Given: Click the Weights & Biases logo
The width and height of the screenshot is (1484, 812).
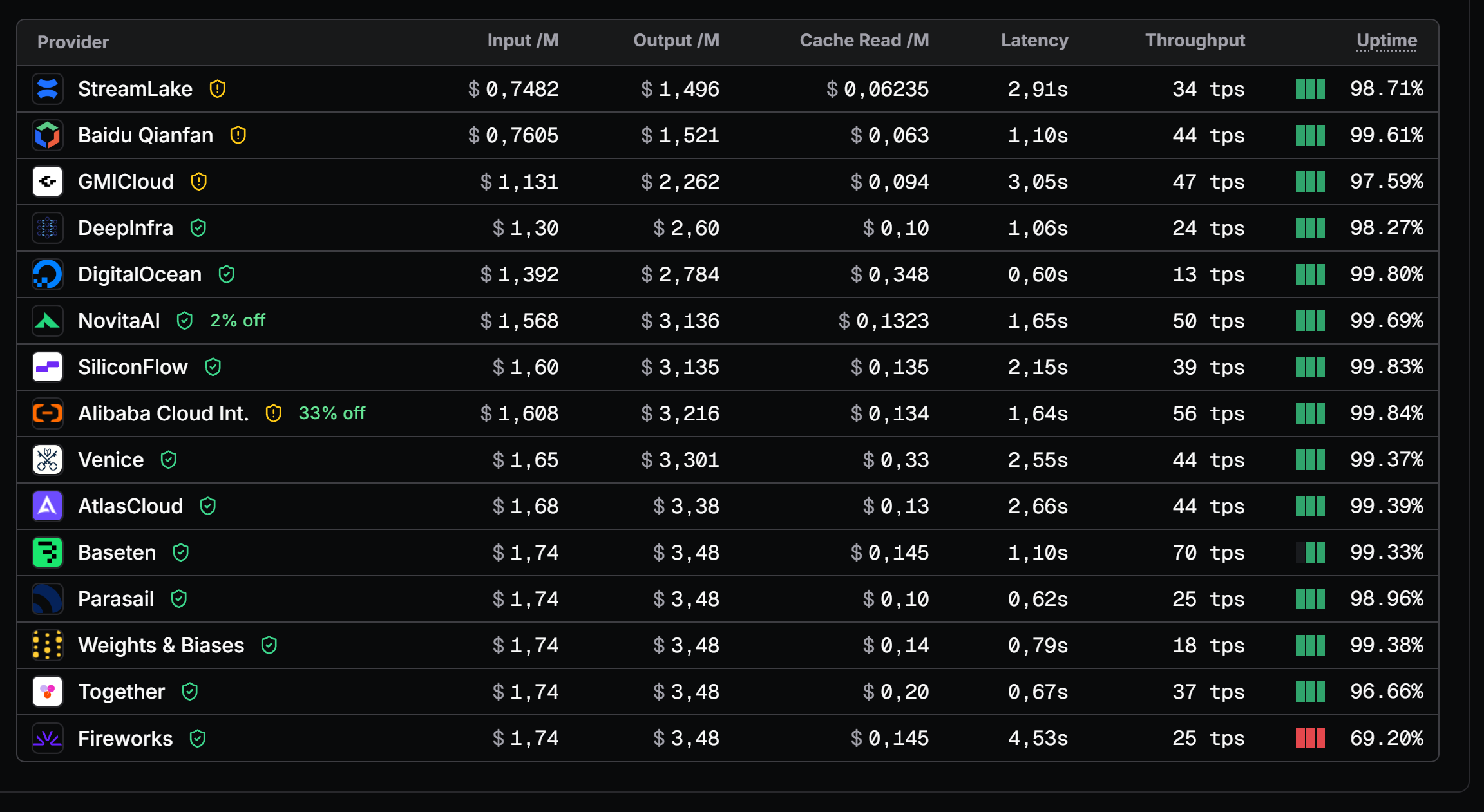Looking at the screenshot, I should [48, 645].
